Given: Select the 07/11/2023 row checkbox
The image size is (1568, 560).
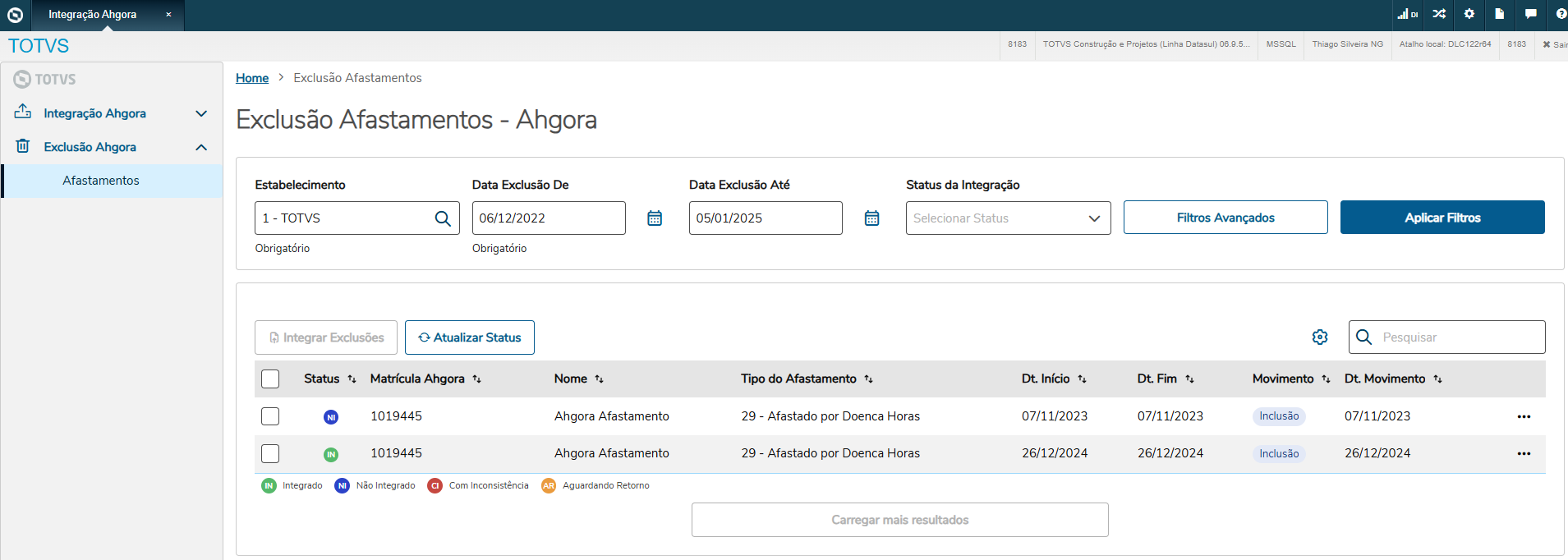Looking at the screenshot, I should [x=270, y=416].
